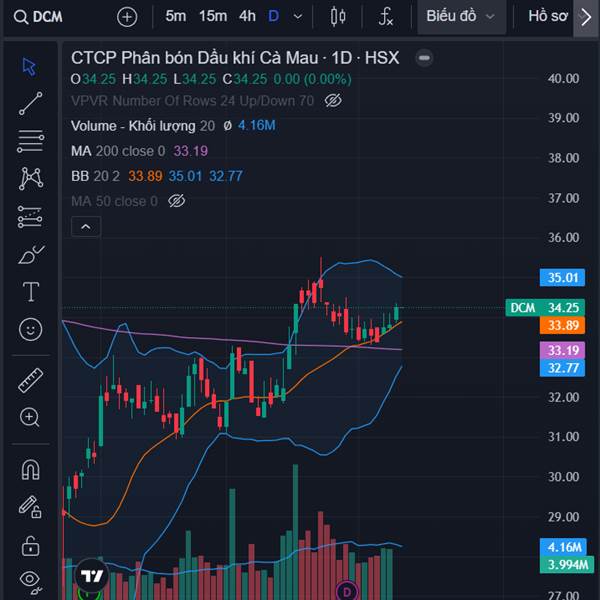The height and width of the screenshot is (600, 600).
Task: Select the BB 20 2 legend
Action: click(95, 176)
